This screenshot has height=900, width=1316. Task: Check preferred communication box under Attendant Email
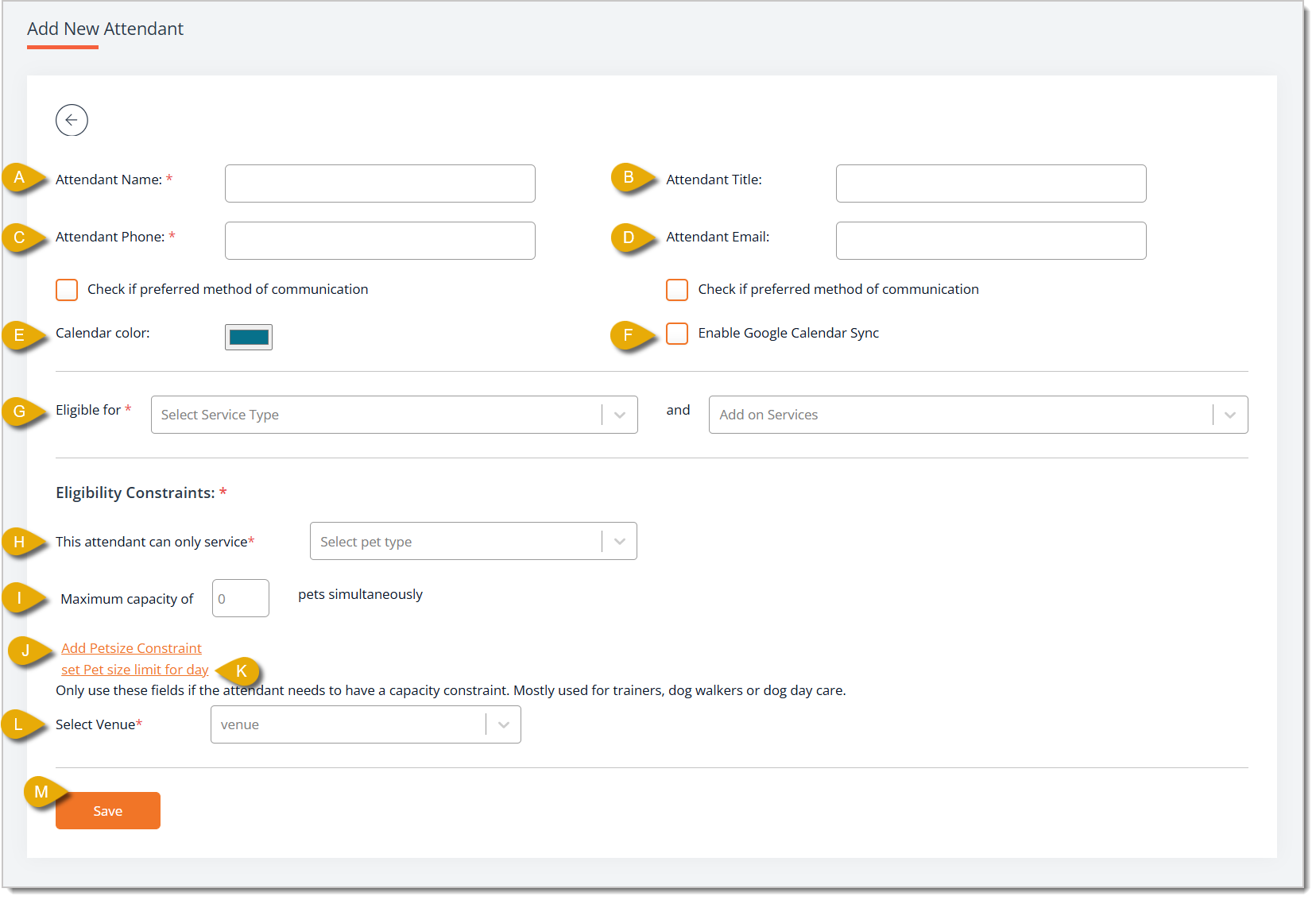pyautogui.click(x=677, y=290)
